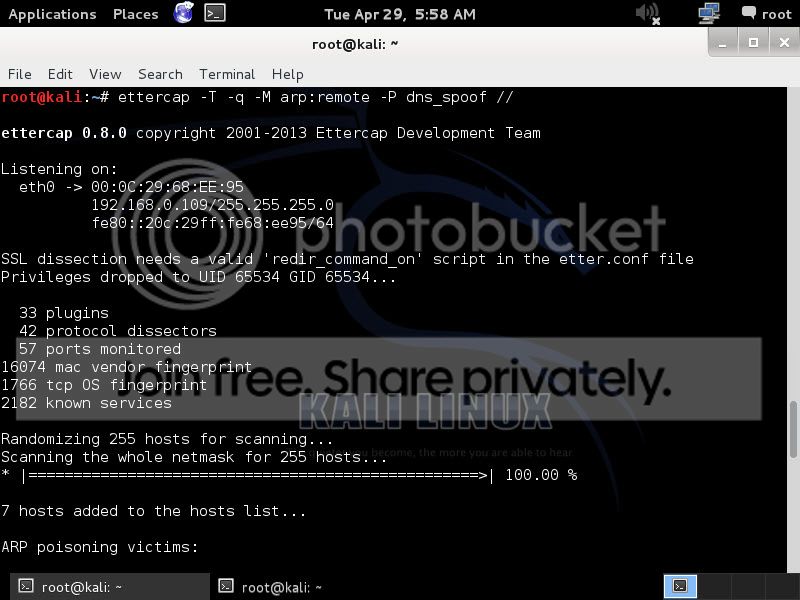This screenshot has height=600, width=800.
Task: Click IPv6 address fe80::20c:29ff:fe68:ee95/64
Action: (212, 223)
